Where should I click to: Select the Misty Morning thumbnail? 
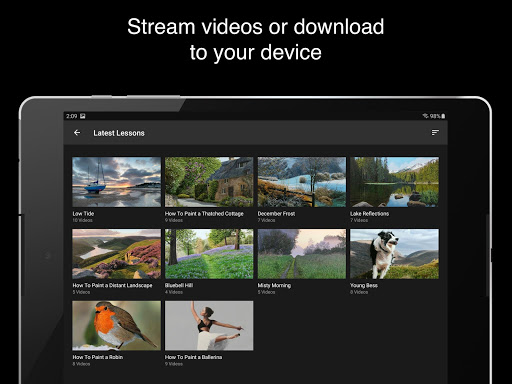point(302,254)
